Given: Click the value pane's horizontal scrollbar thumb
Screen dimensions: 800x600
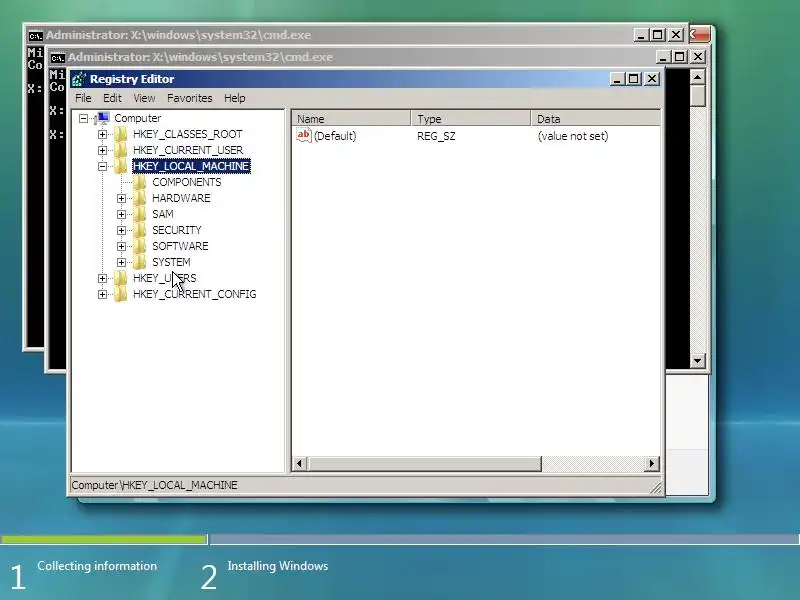Looking at the screenshot, I should pos(423,464).
